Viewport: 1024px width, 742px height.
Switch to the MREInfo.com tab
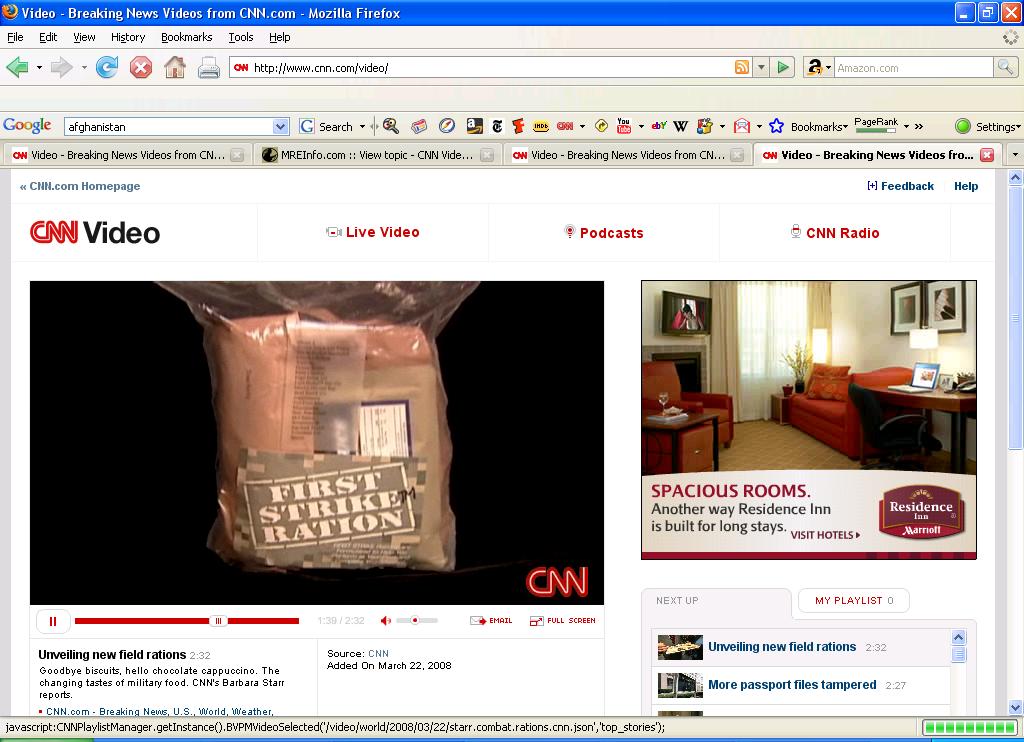[x=368, y=155]
